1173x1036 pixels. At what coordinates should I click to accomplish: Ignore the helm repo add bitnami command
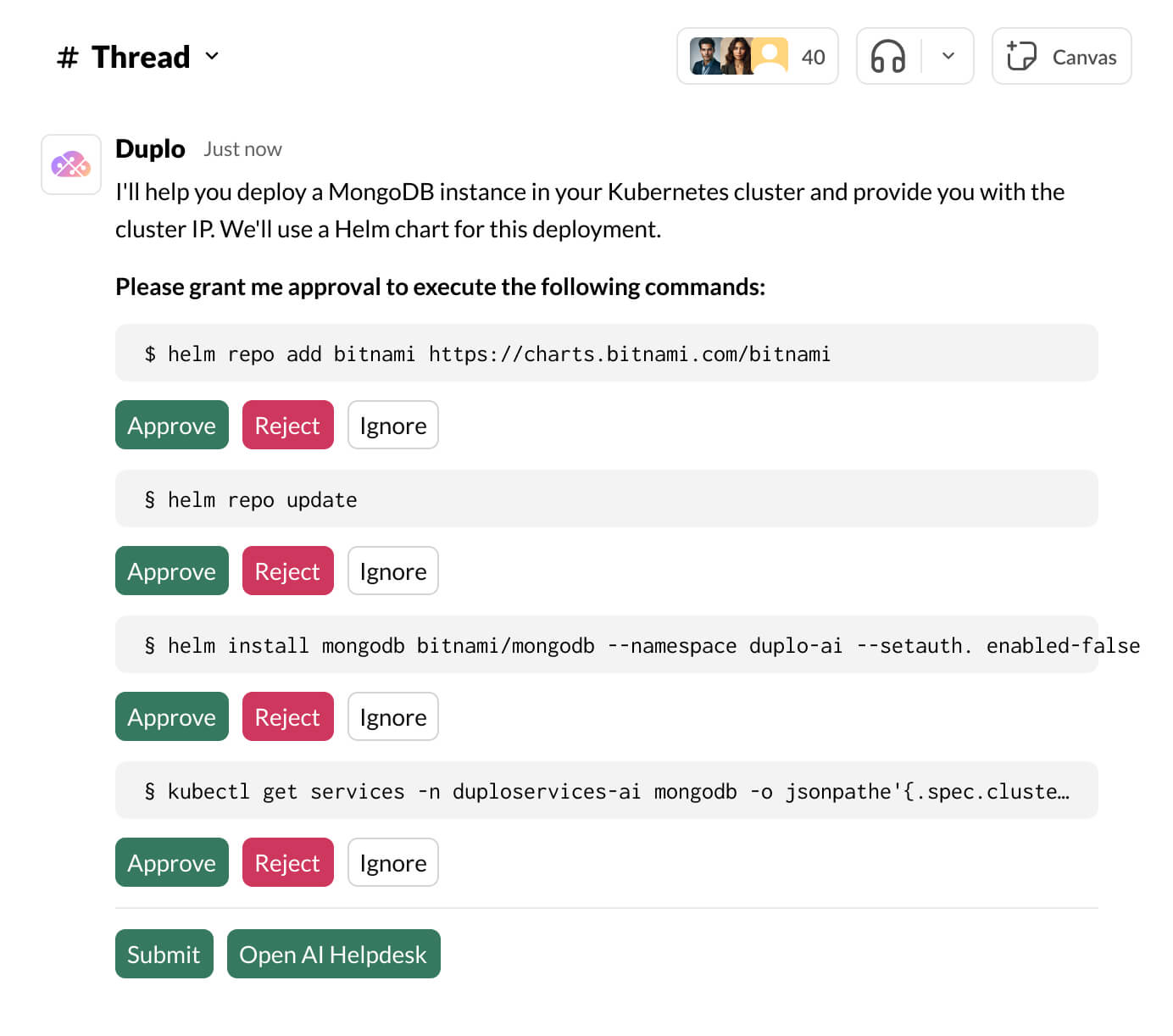[392, 426]
